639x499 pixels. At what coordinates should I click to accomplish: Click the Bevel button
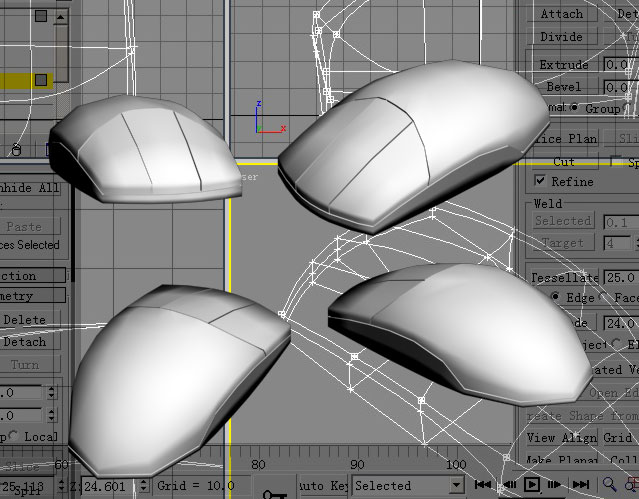click(x=563, y=87)
